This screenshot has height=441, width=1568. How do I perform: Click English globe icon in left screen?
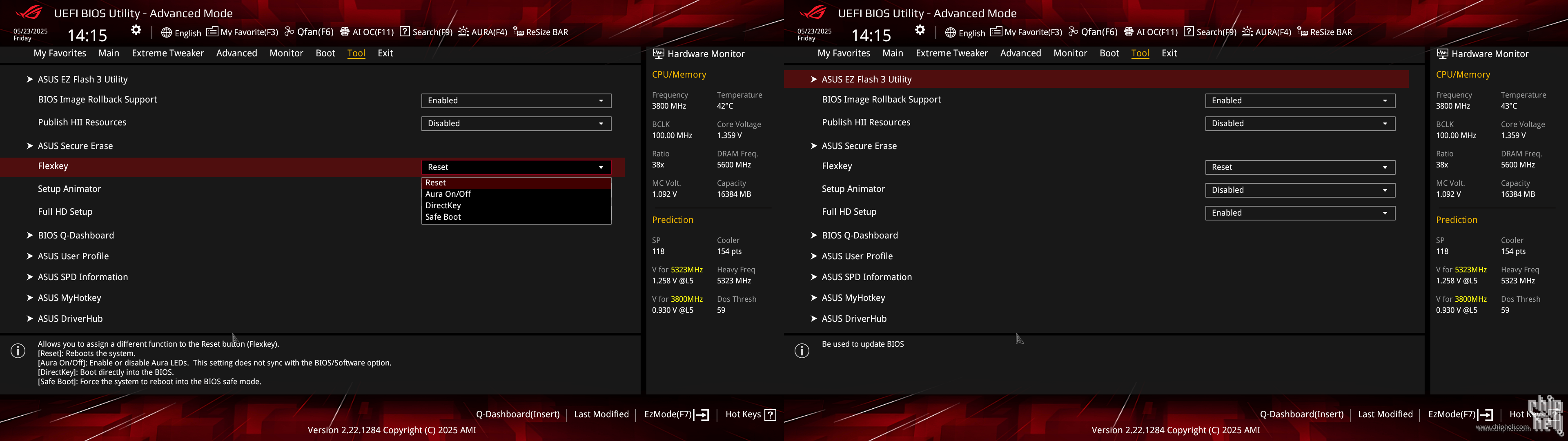point(166,32)
